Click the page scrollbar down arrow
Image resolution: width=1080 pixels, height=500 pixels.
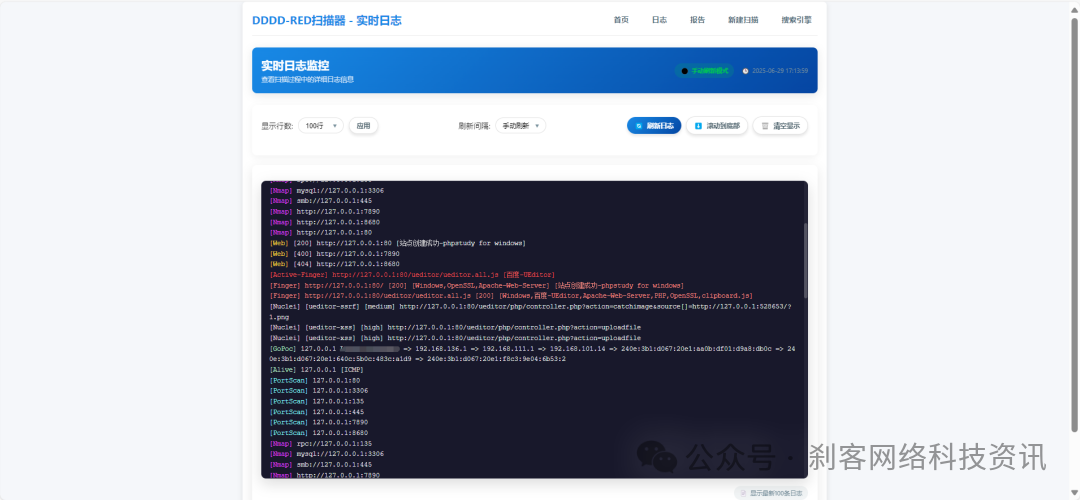tap(1074, 494)
